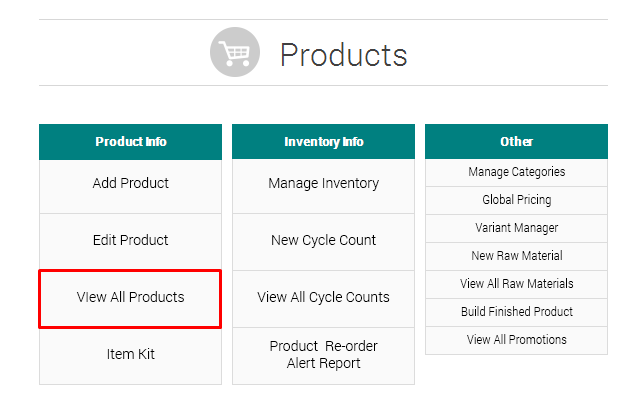Open View All Cycle Counts
The image size is (643, 412).
323,297
